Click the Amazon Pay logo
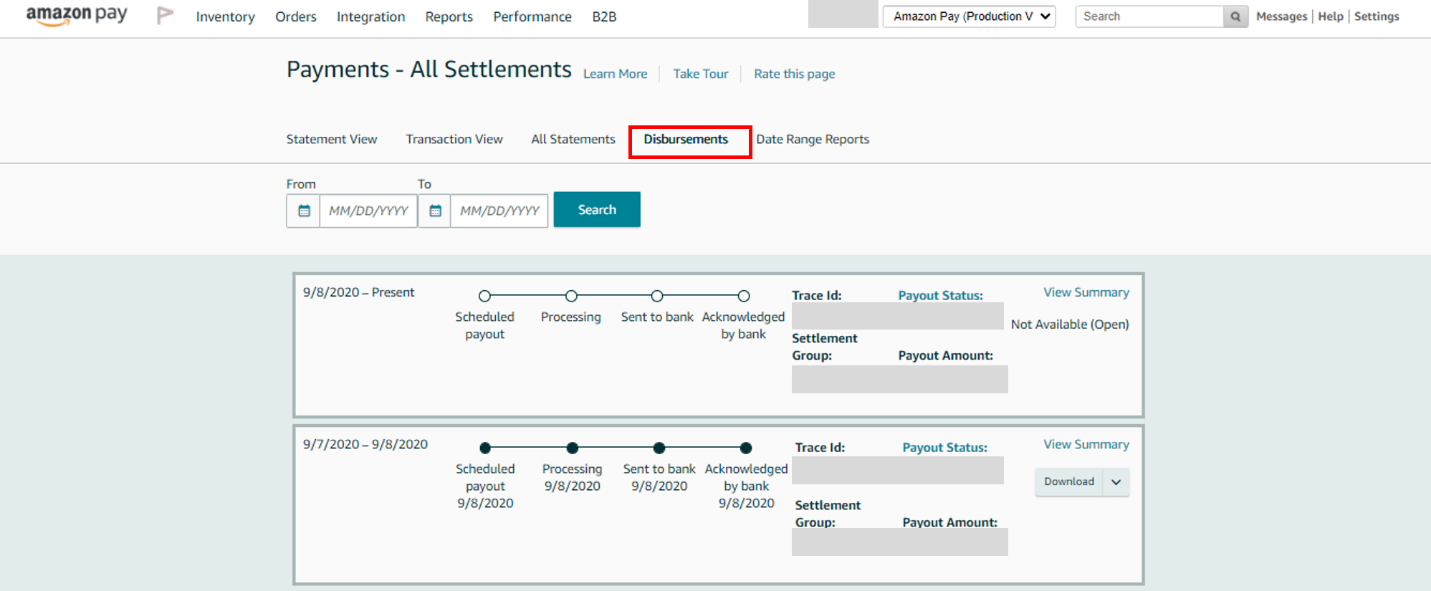The width and height of the screenshot is (1431, 591). coord(76,17)
